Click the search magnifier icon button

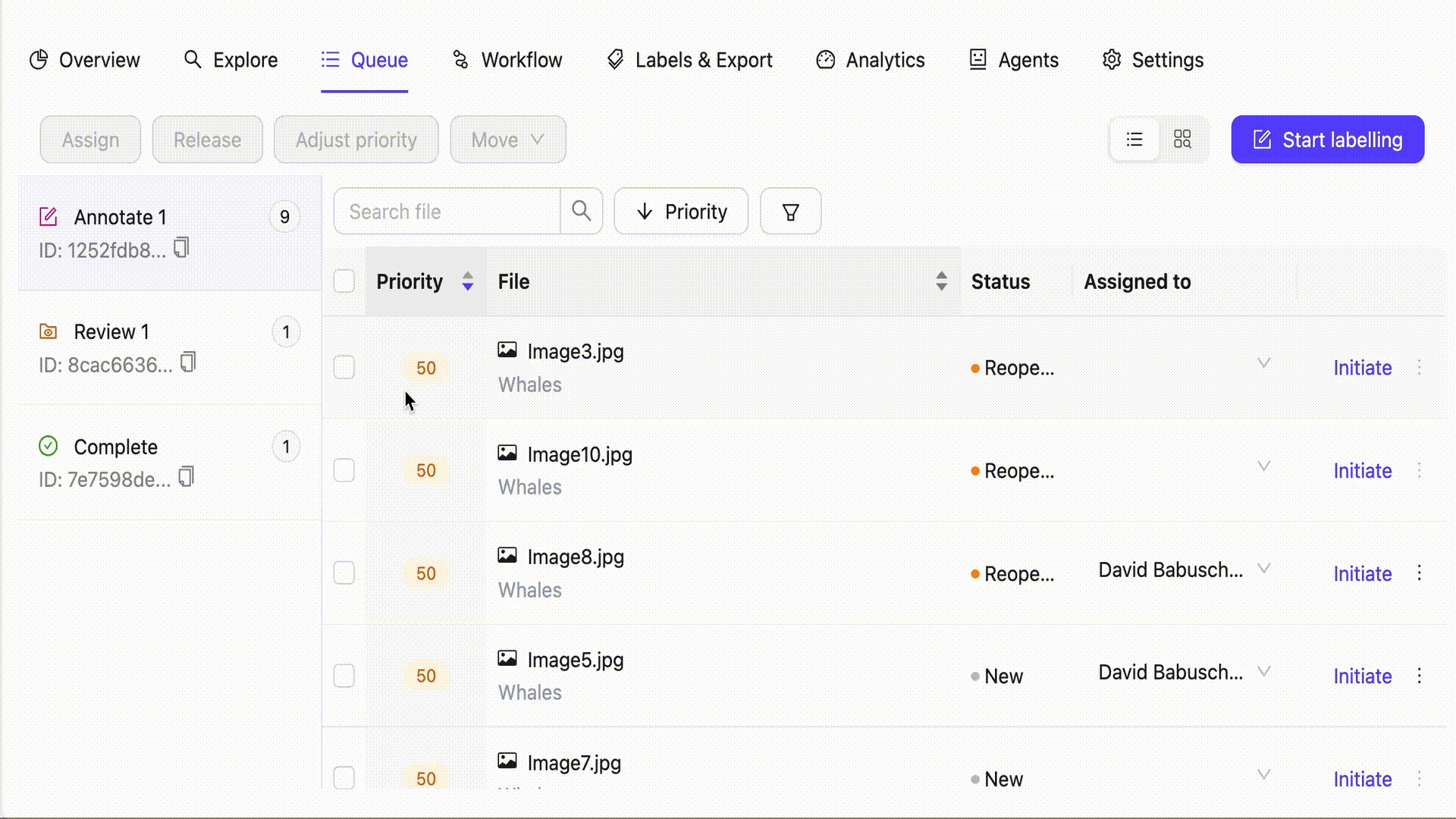pos(582,211)
